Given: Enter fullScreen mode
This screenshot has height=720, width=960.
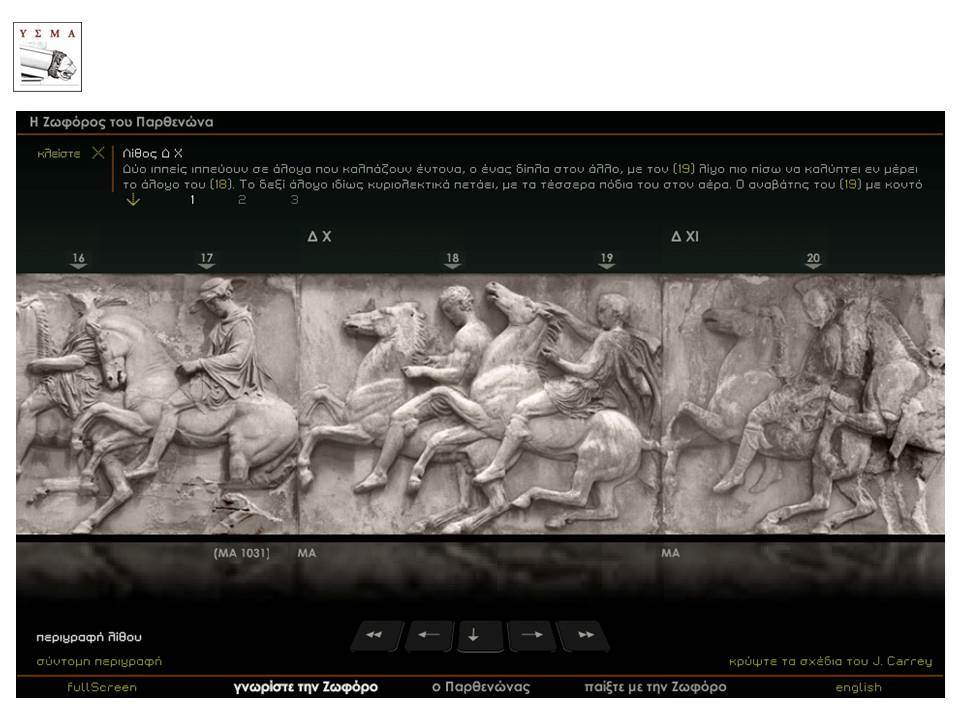Looking at the screenshot, I should [x=102, y=687].
